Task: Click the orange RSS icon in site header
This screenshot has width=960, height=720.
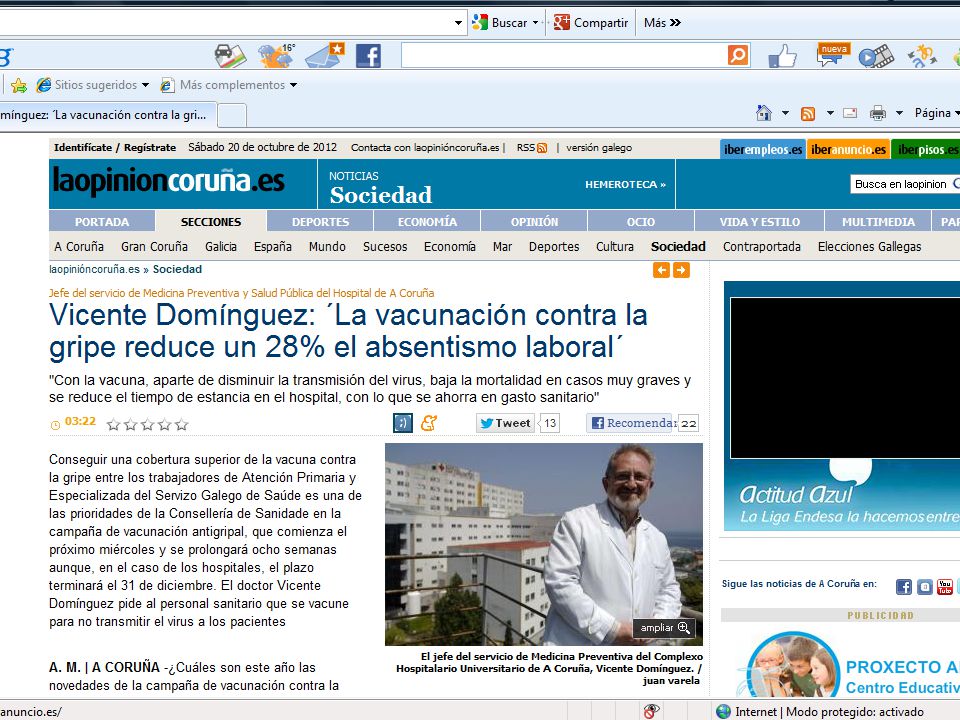Action: pyautogui.click(x=542, y=148)
